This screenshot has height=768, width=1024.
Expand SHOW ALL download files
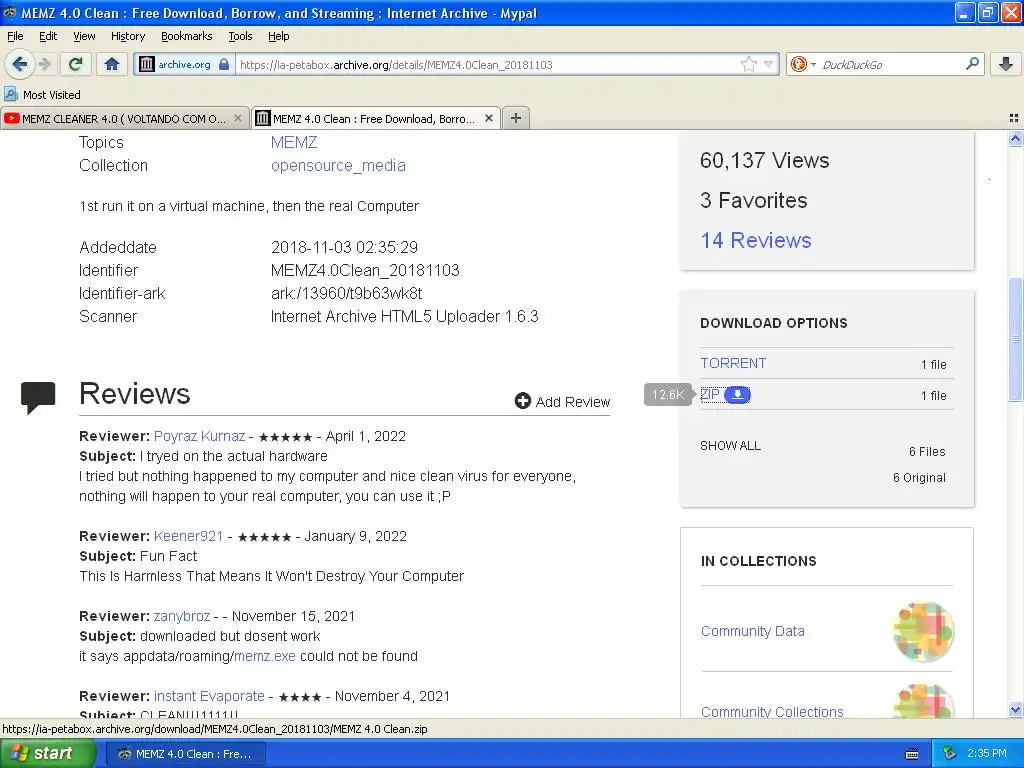(x=730, y=446)
